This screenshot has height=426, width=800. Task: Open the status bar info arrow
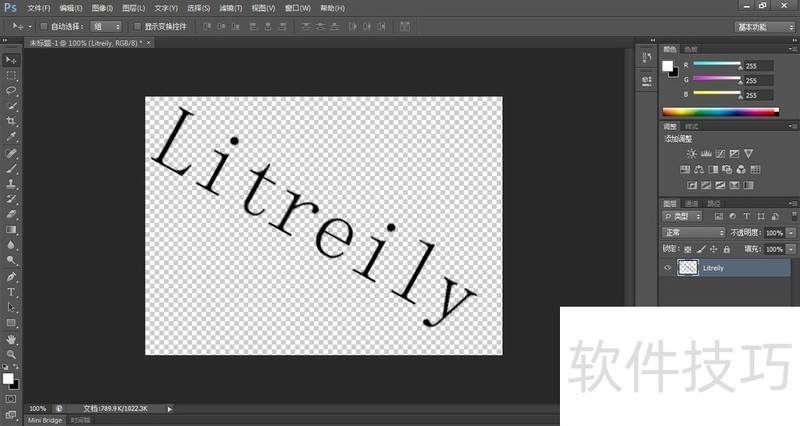point(170,409)
